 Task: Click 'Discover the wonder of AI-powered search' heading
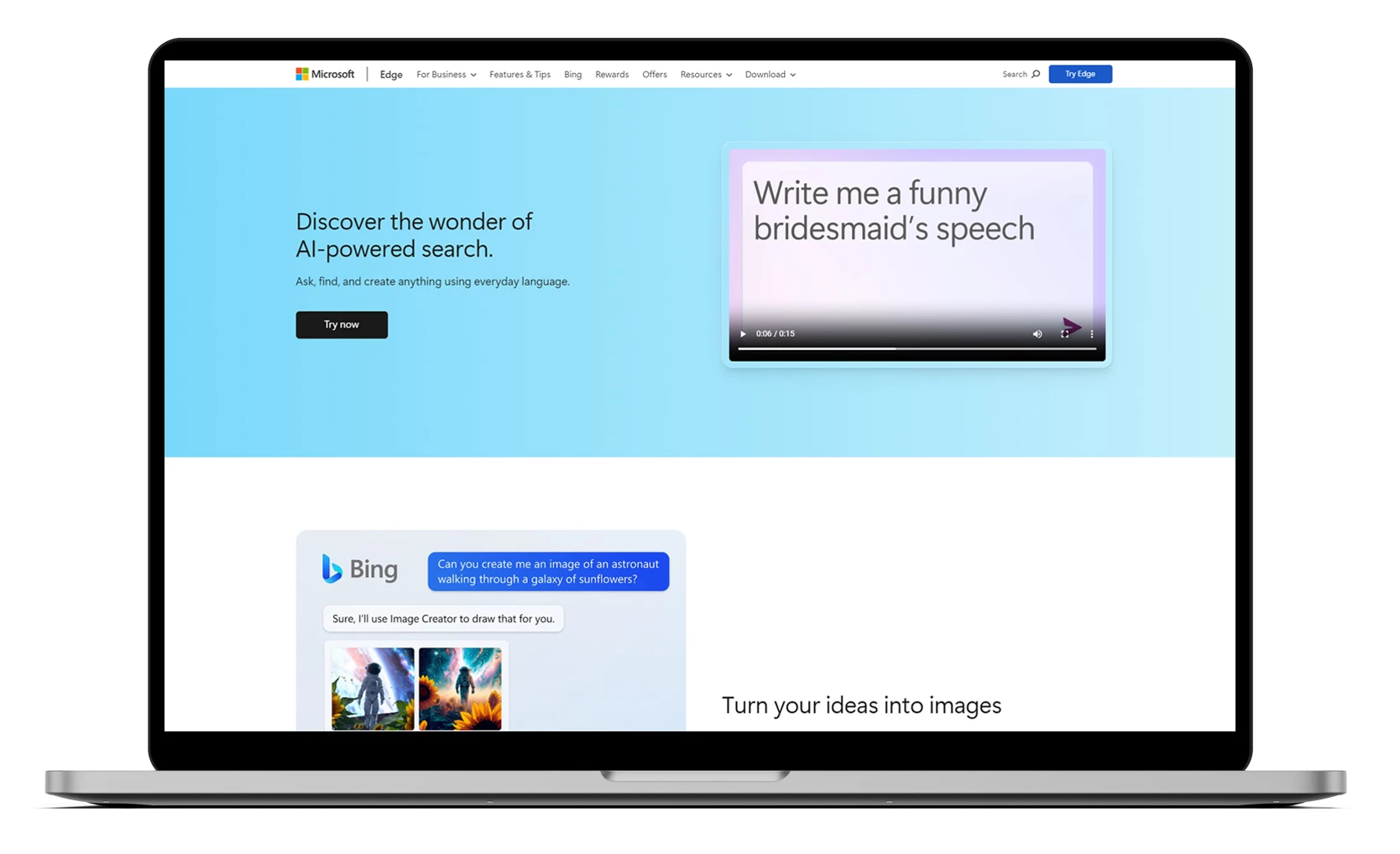414,235
